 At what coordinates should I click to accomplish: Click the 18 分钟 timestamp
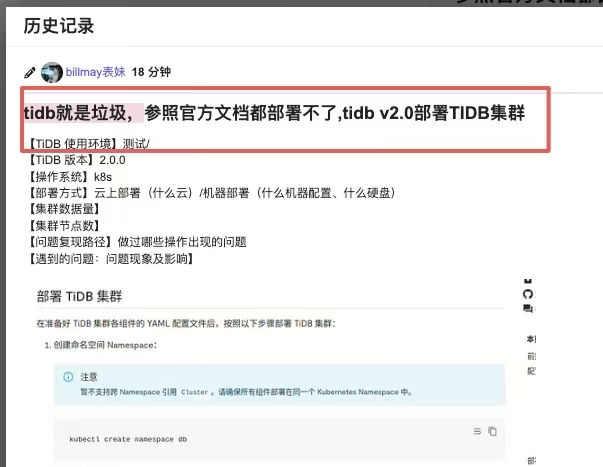152,72
